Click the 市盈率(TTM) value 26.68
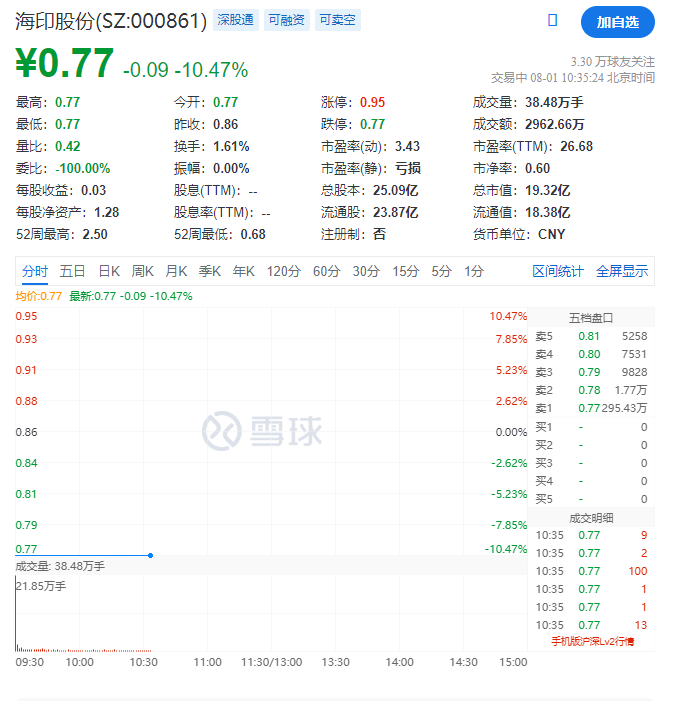679x701 pixels. (577, 146)
